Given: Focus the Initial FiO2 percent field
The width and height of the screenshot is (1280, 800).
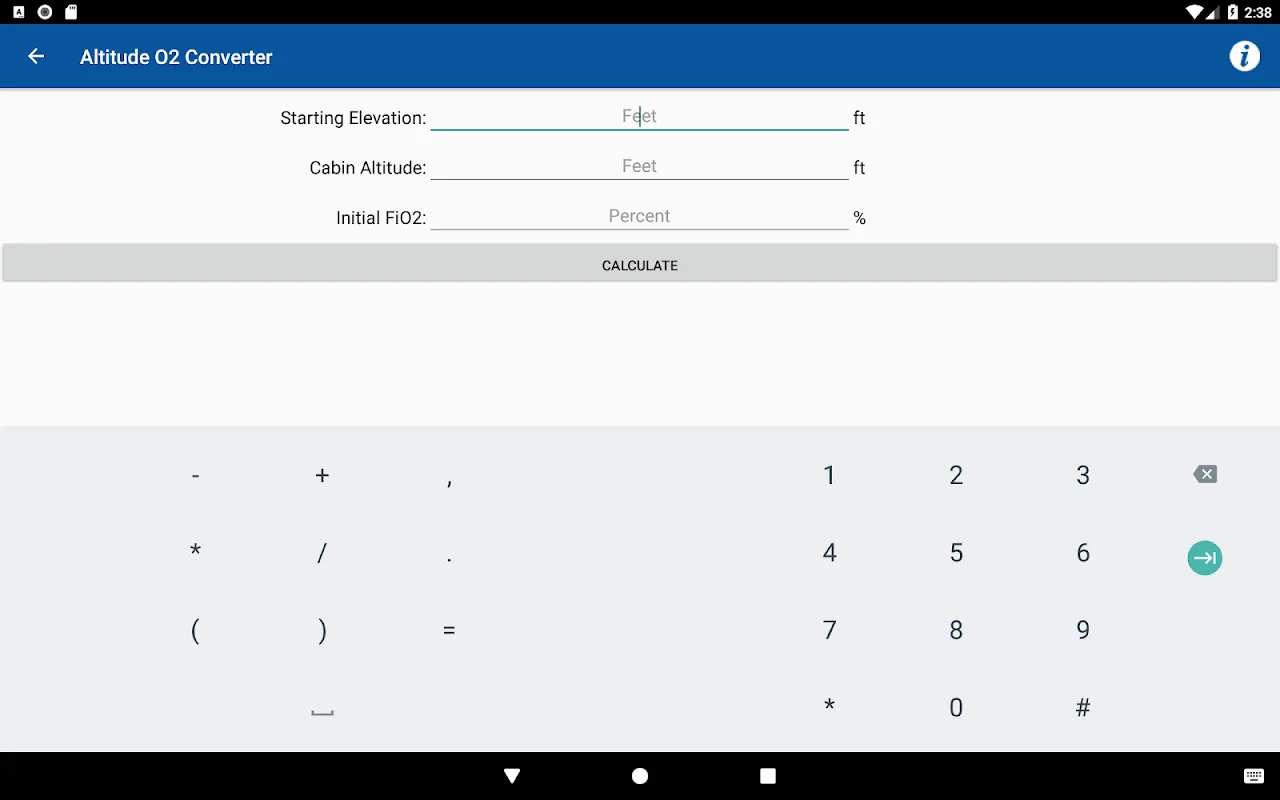Looking at the screenshot, I should click(x=639, y=217).
